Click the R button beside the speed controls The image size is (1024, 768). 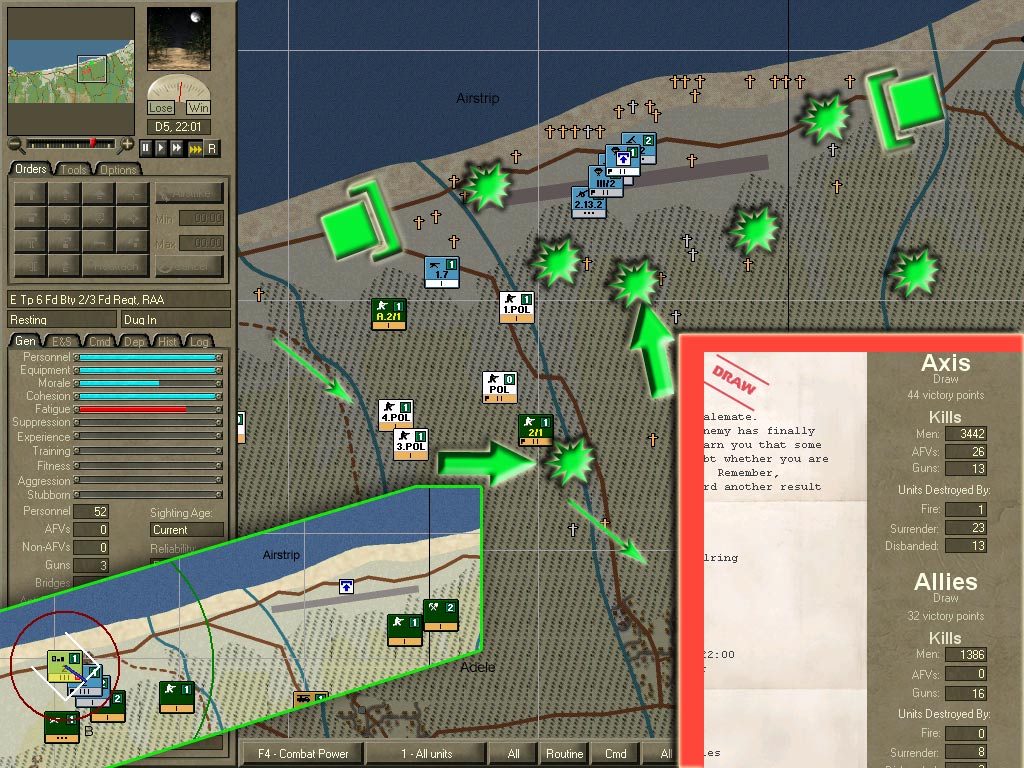pos(212,148)
